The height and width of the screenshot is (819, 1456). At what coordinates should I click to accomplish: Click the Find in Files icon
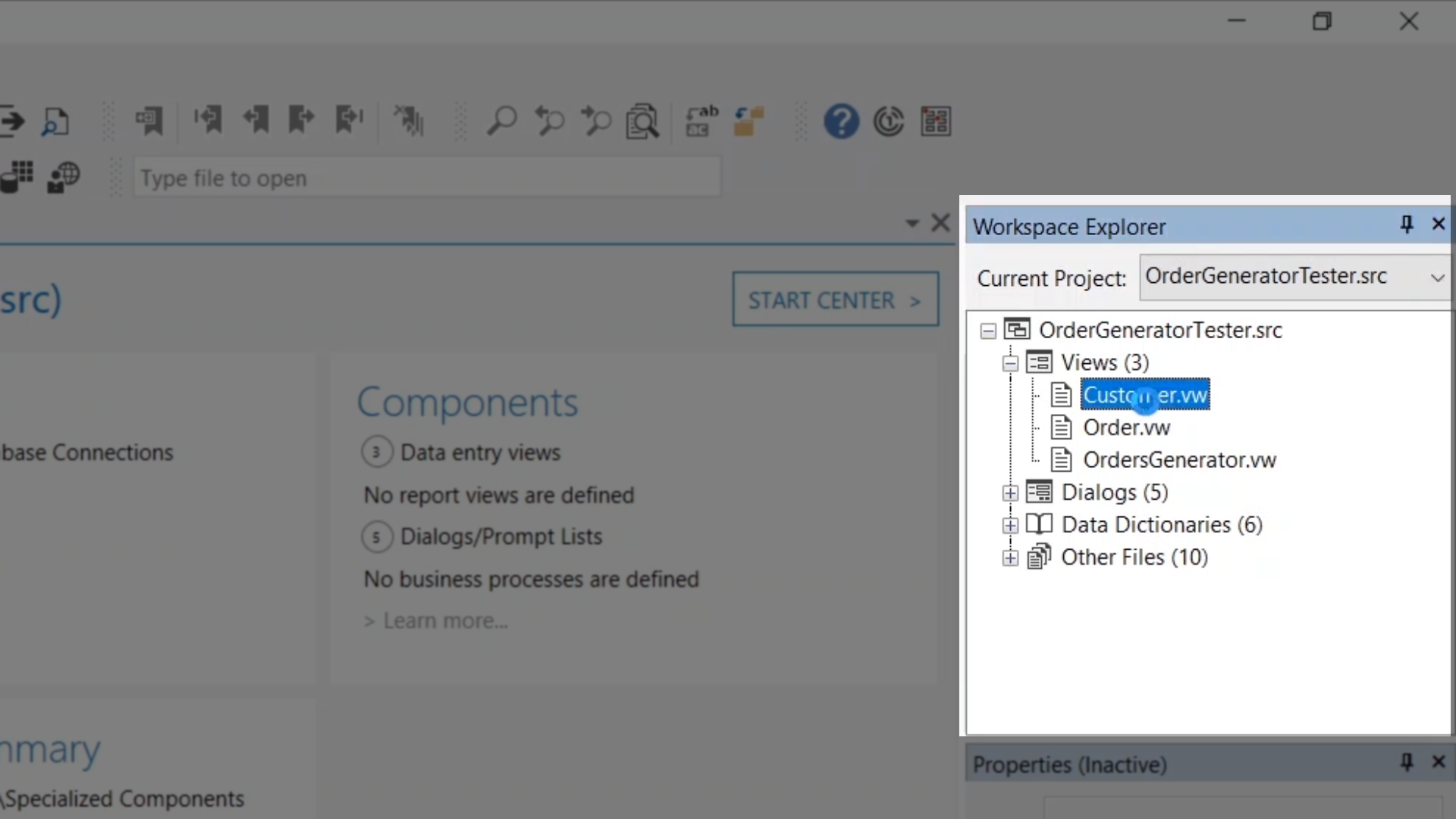[x=642, y=121]
